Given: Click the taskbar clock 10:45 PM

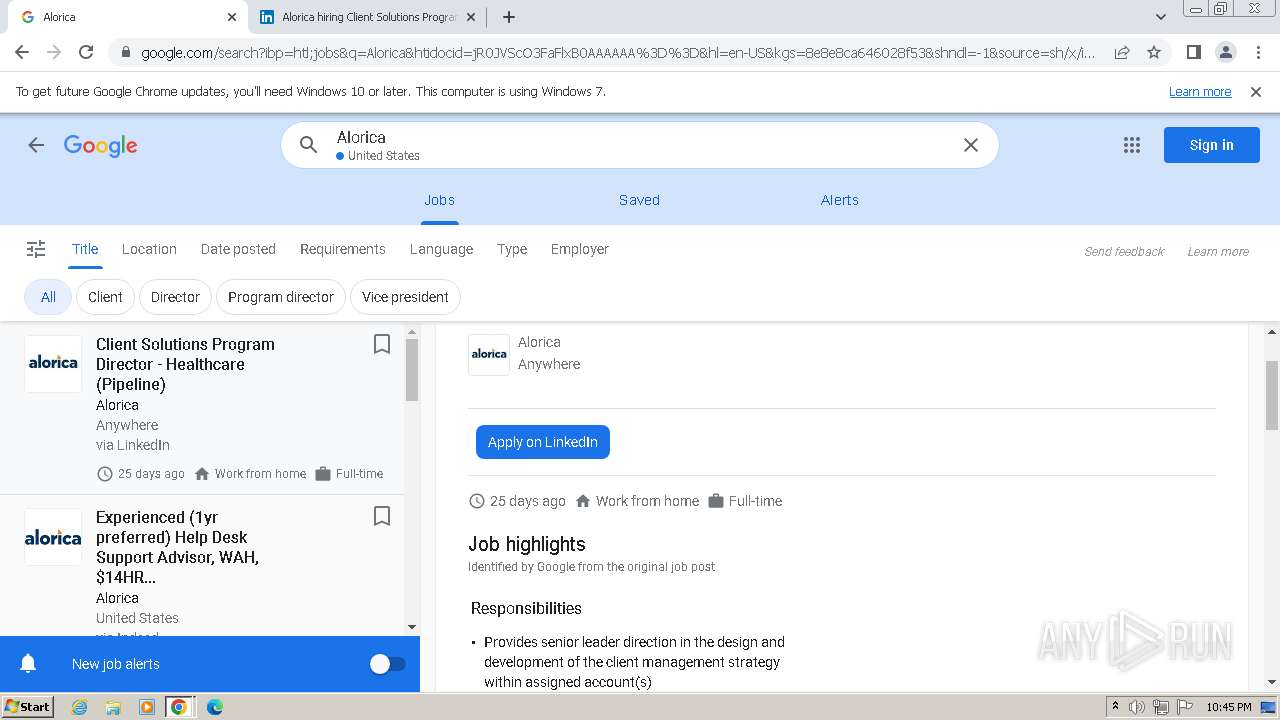Looking at the screenshot, I should tap(1228, 707).
